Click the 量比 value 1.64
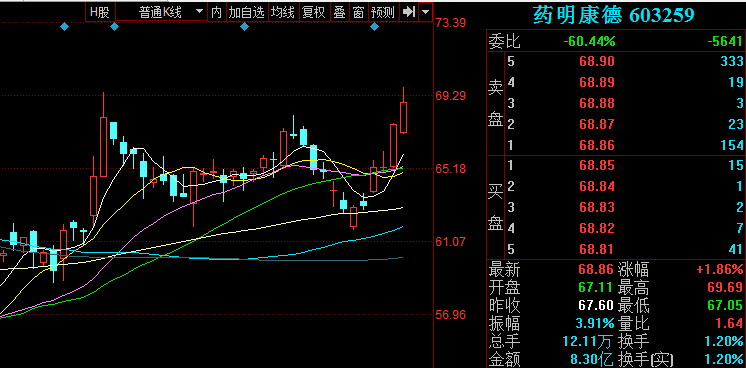Viewport: 746px width, 368px height. pos(729,324)
